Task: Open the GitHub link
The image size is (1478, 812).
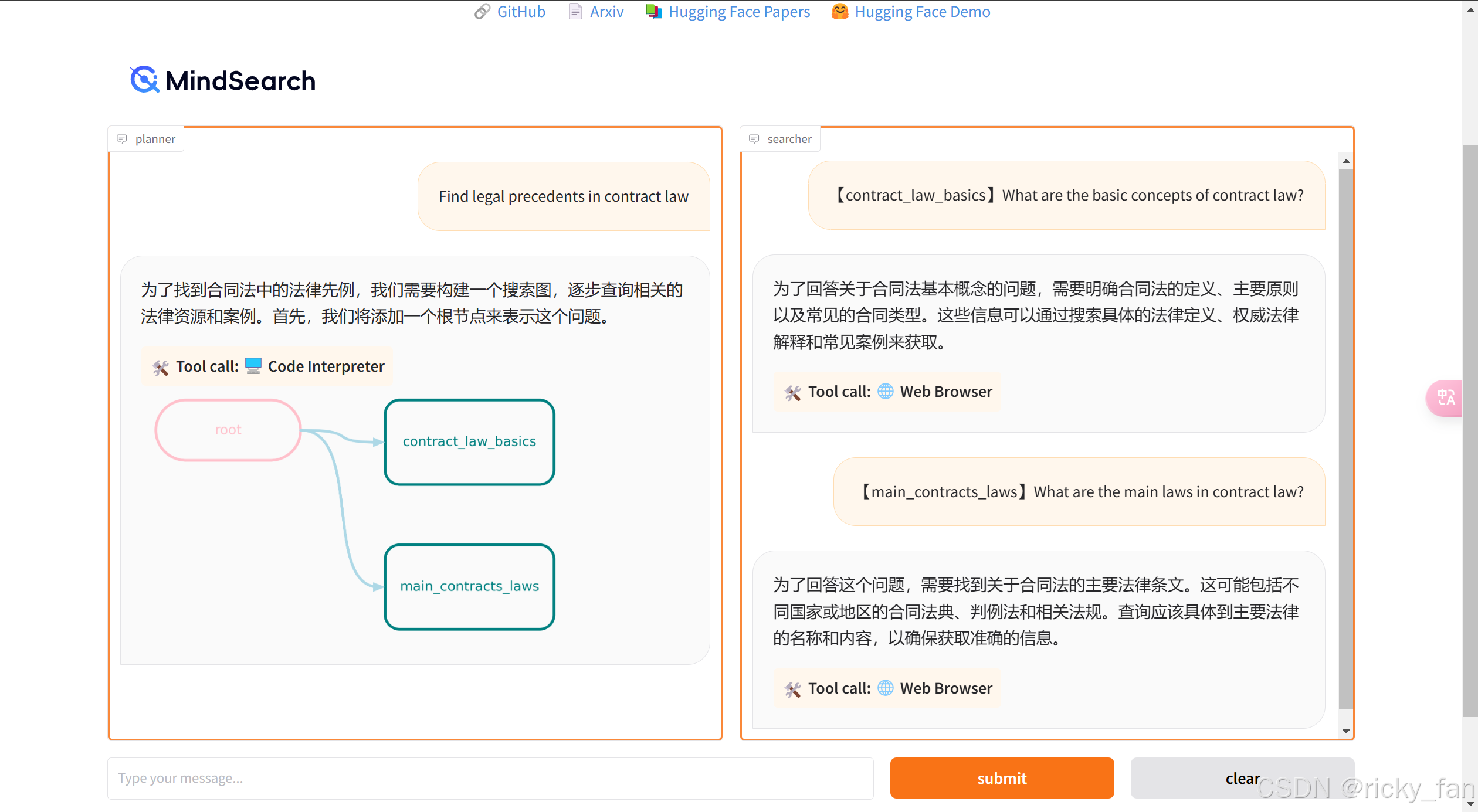Action: click(x=521, y=12)
